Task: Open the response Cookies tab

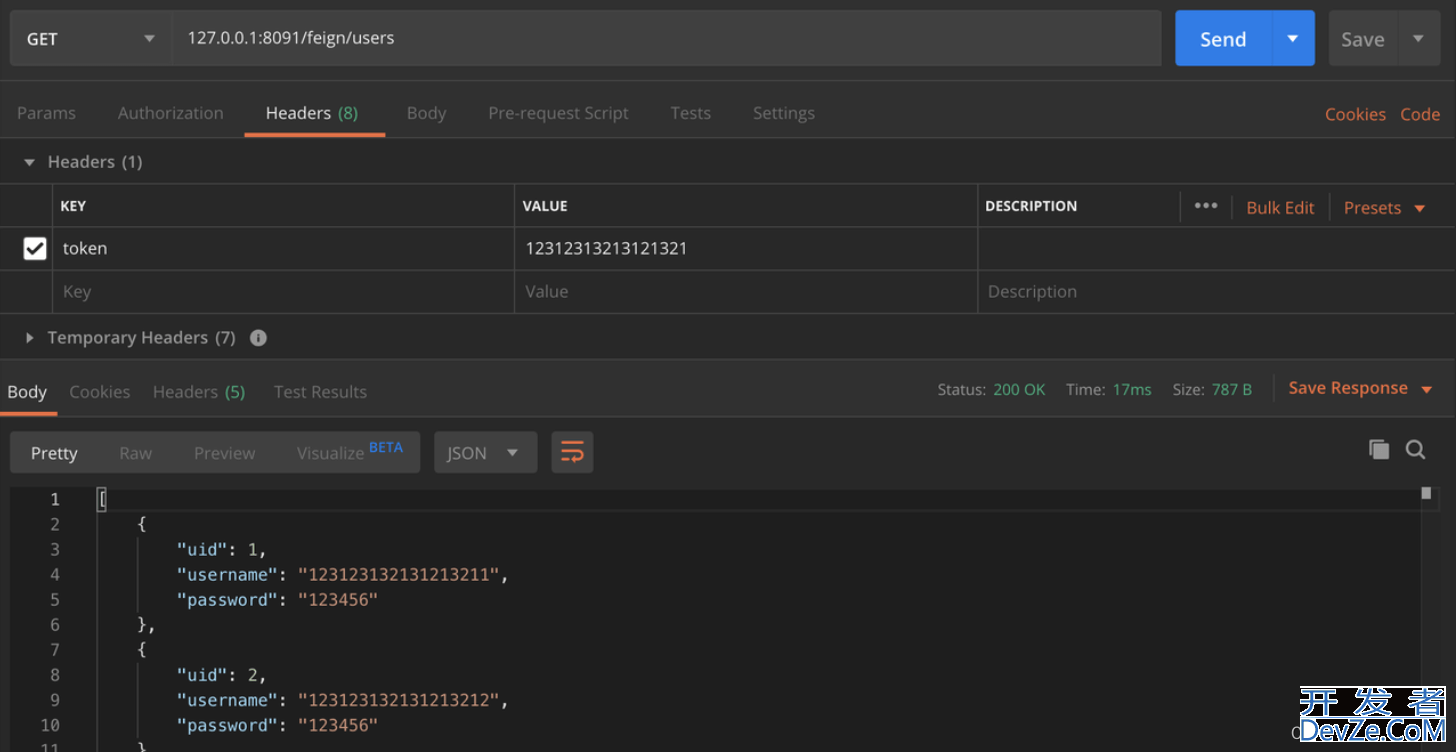Action: (99, 392)
